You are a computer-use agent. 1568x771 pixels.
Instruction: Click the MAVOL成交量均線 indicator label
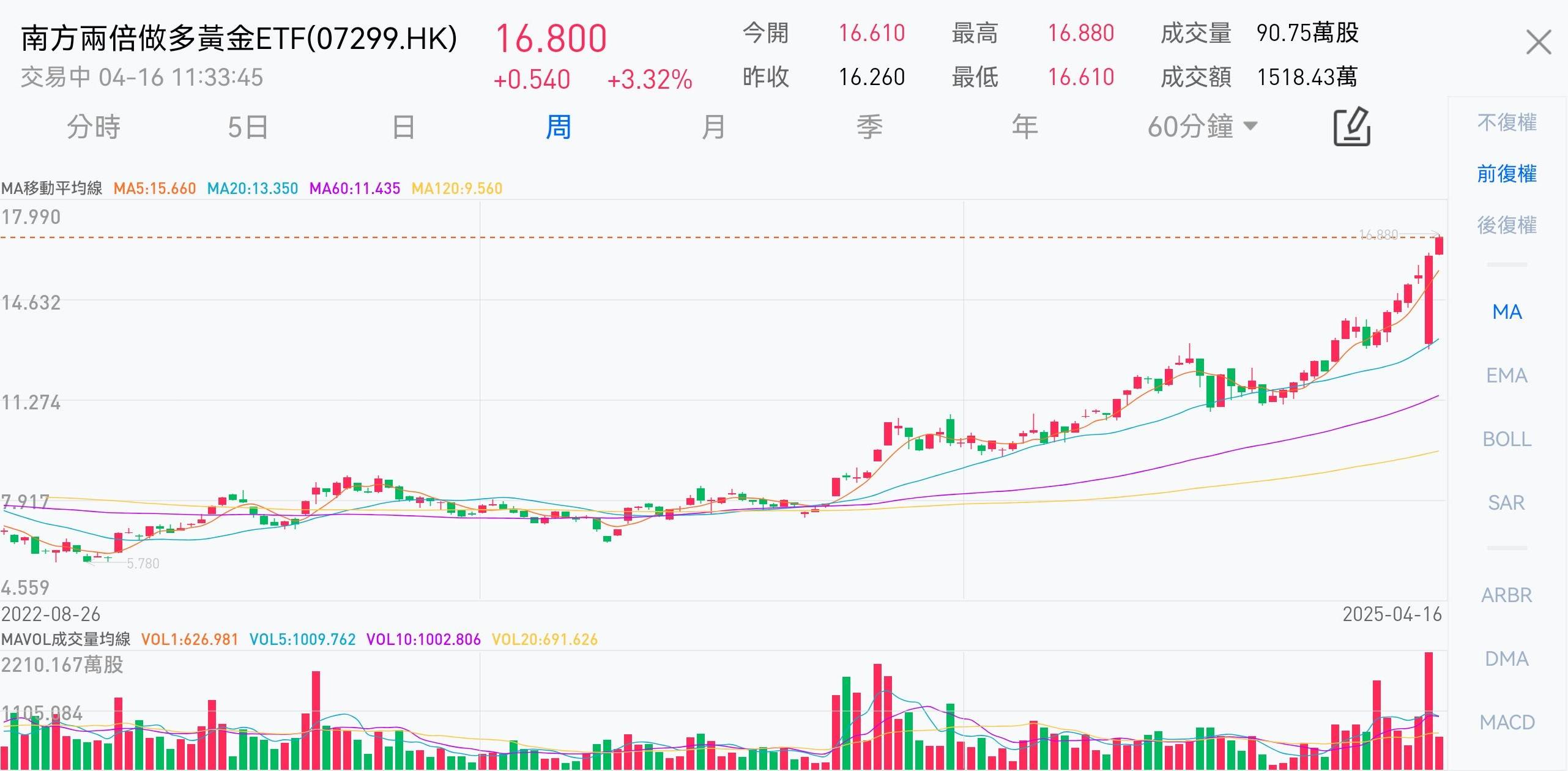[x=66, y=639]
